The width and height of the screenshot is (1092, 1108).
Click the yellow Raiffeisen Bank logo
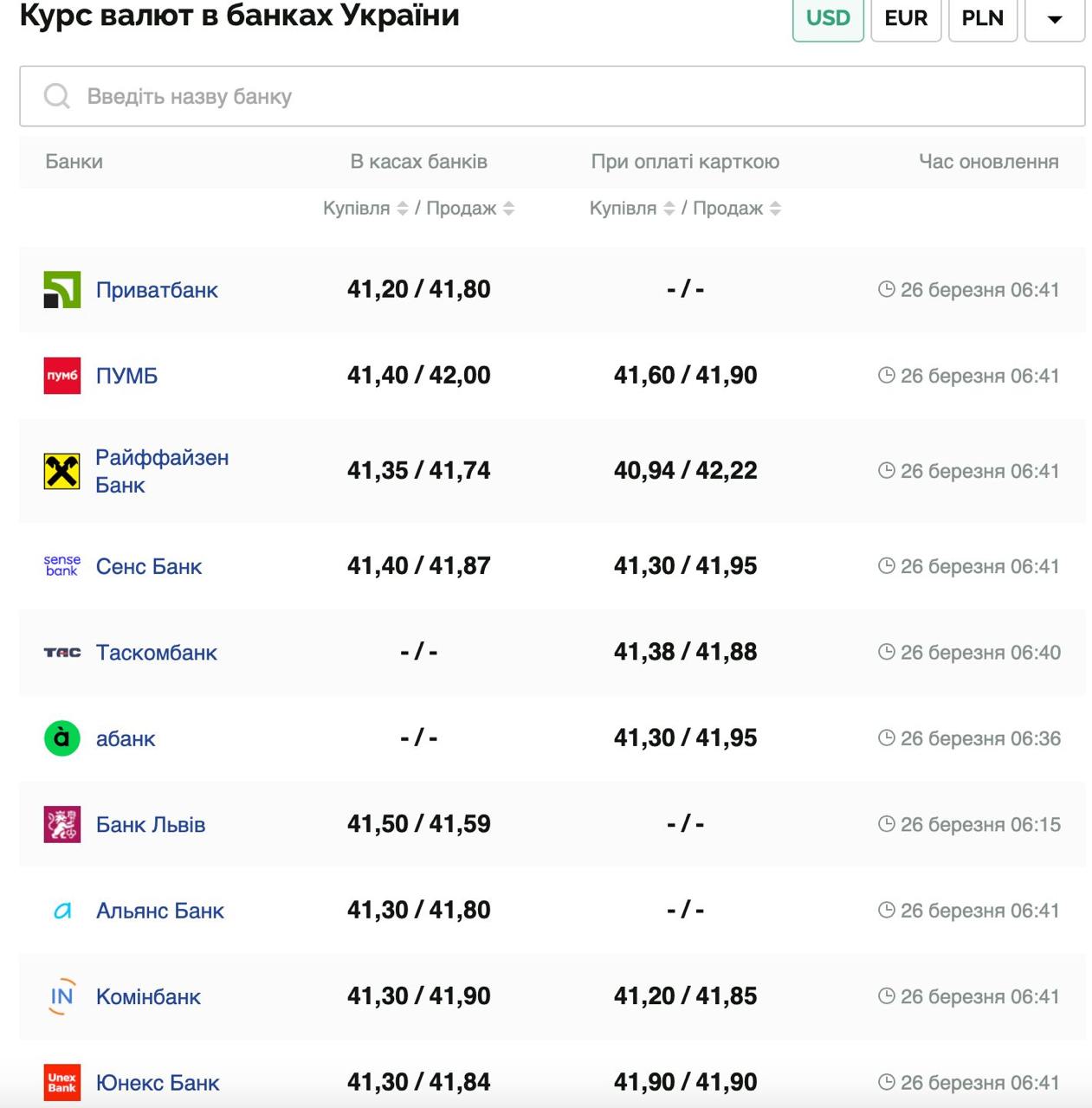[61, 471]
